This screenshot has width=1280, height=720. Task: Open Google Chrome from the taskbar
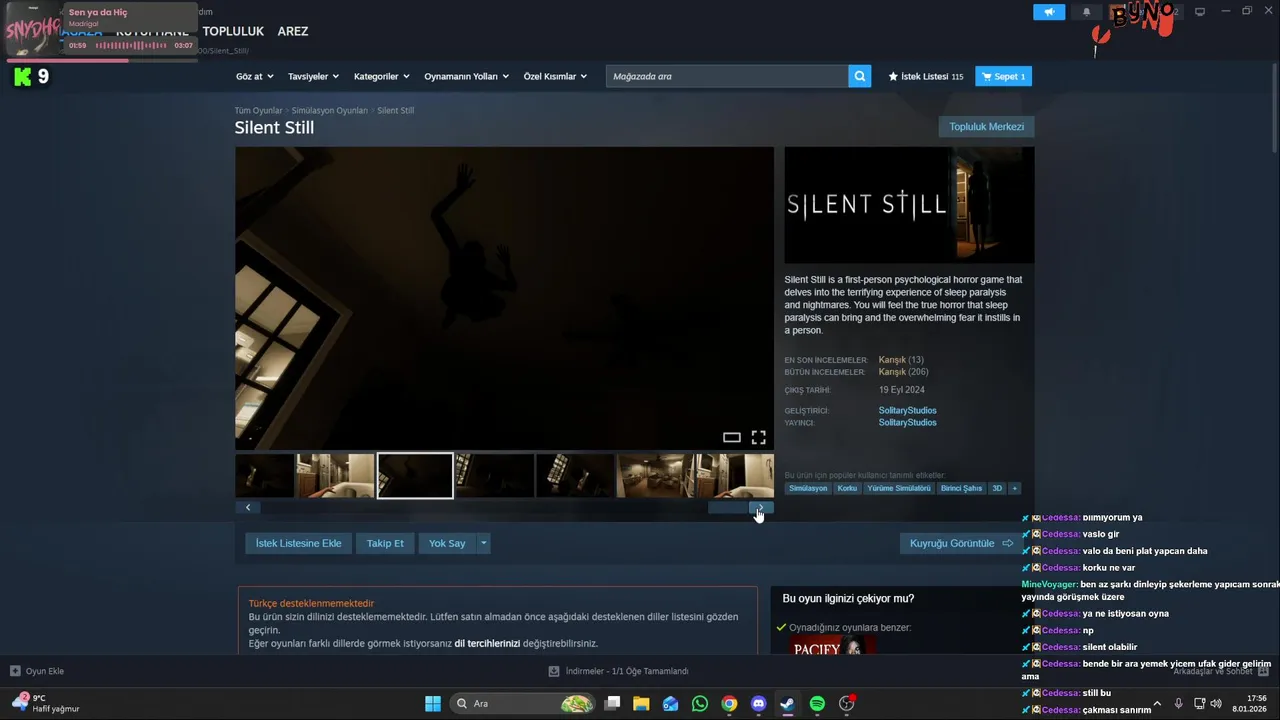(729, 703)
